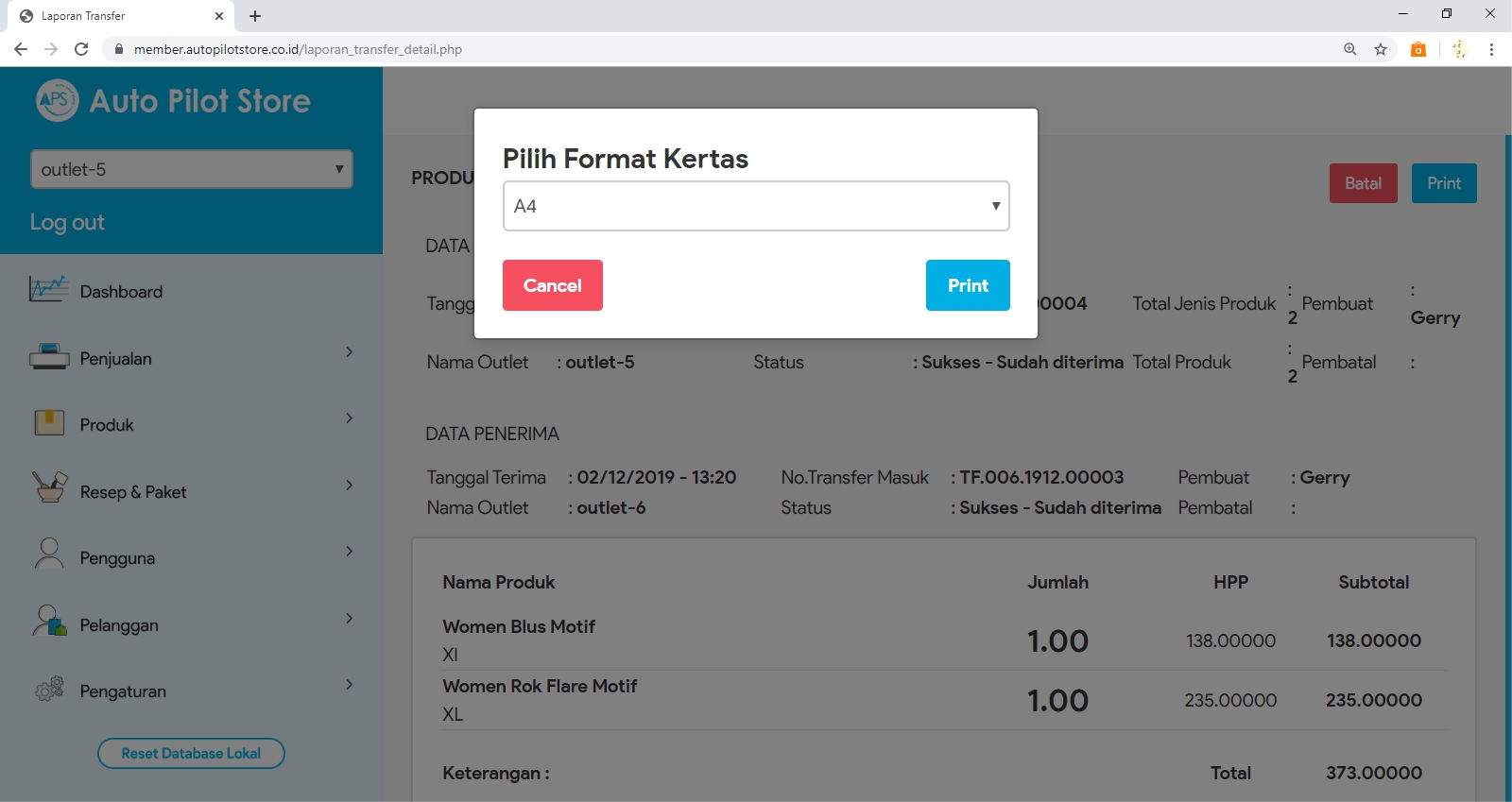This screenshot has width=1512, height=802.
Task: Open the Dashboard menu item
Action: [x=121, y=292]
